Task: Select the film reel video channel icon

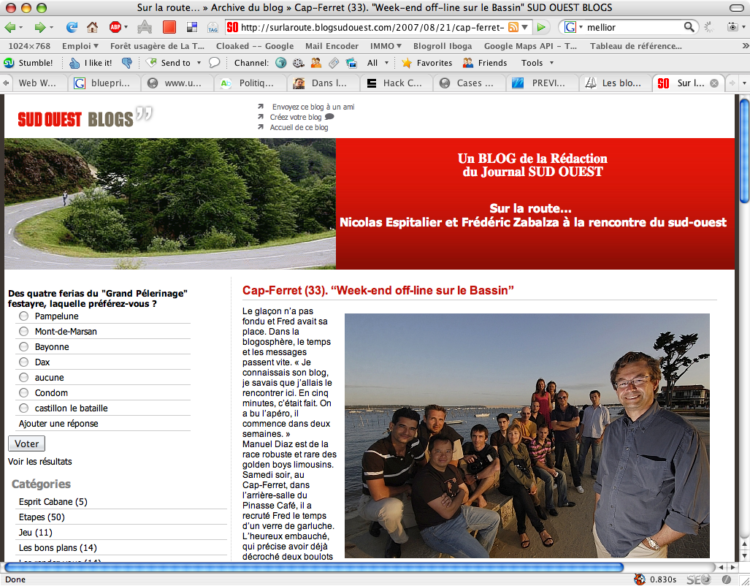Action: [298, 63]
